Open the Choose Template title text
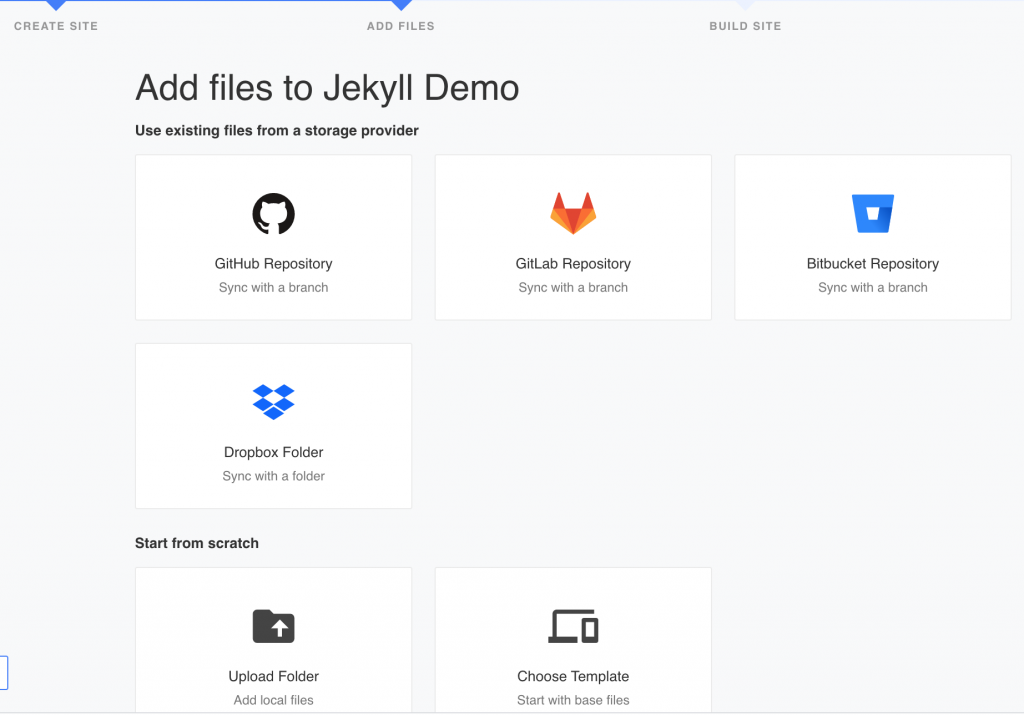Screen dimensions: 1024x715 click(573, 676)
